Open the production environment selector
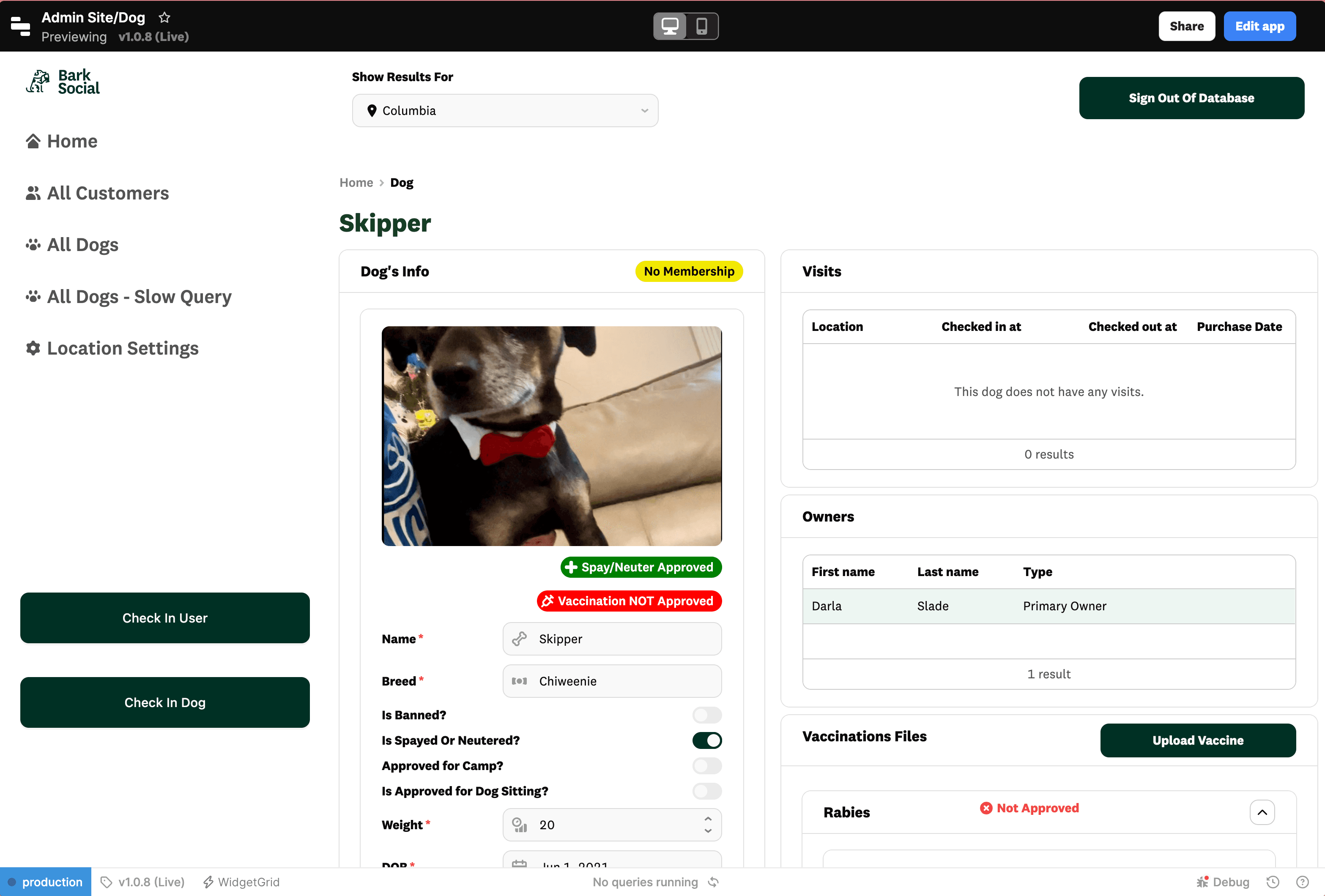This screenshot has width=1325, height=896. (46, 882)
